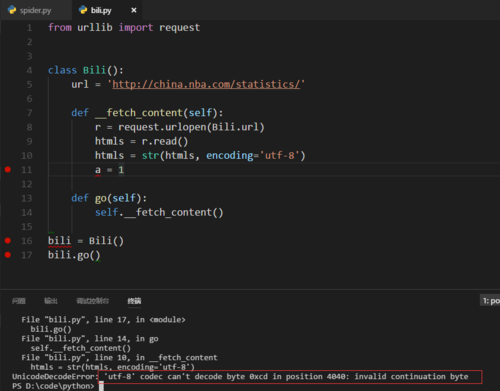
Task: Click 'def __fetch_content(self):' line
Action: coord(147,113)
